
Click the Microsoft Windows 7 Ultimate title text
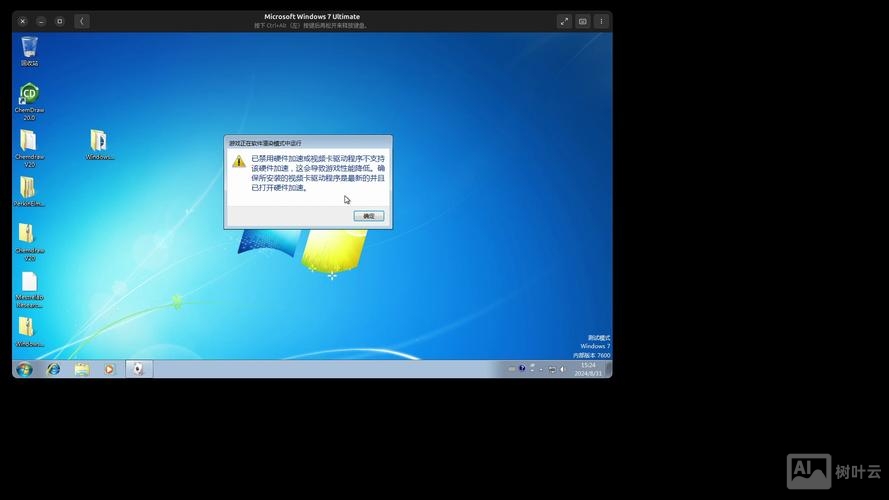[x=312, y=17]
